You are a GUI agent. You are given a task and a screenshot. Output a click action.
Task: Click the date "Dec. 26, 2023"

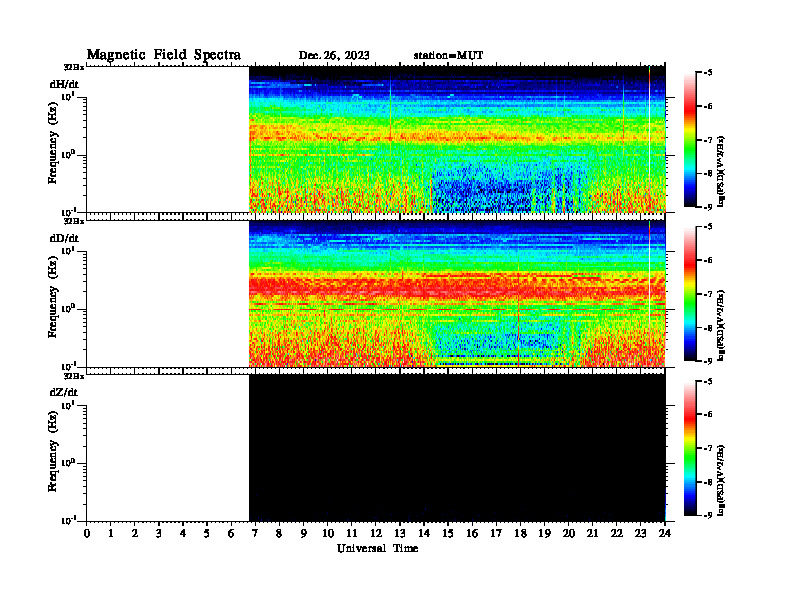(x=334, y=56)
